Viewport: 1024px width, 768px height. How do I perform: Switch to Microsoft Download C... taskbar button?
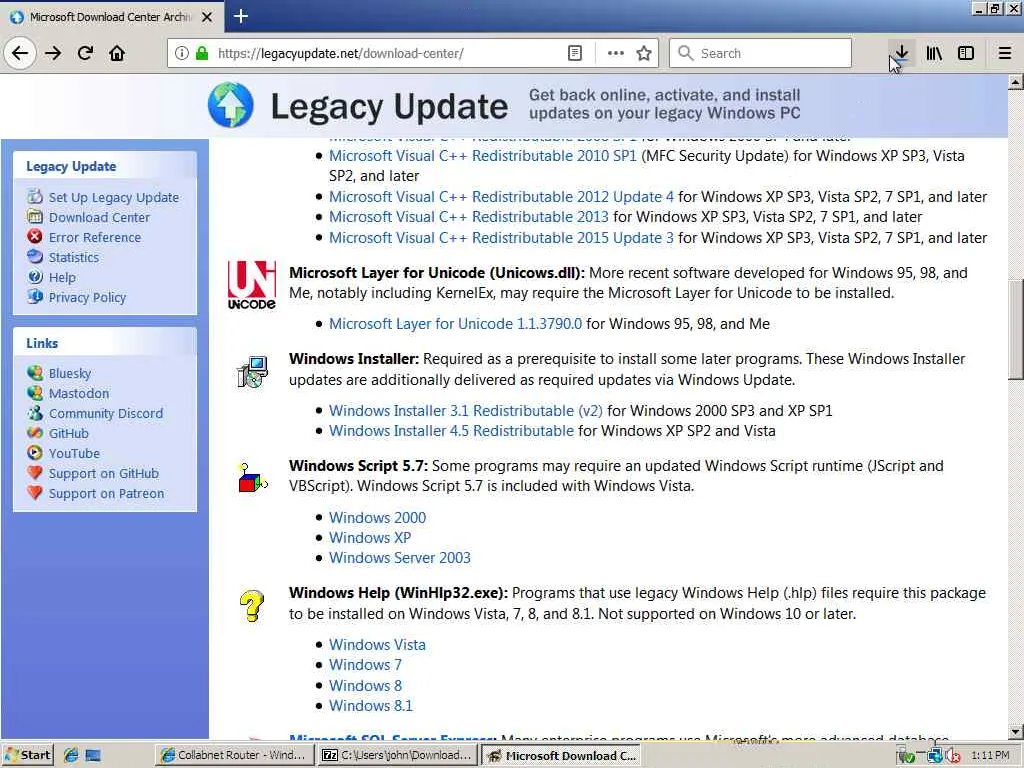562,755
